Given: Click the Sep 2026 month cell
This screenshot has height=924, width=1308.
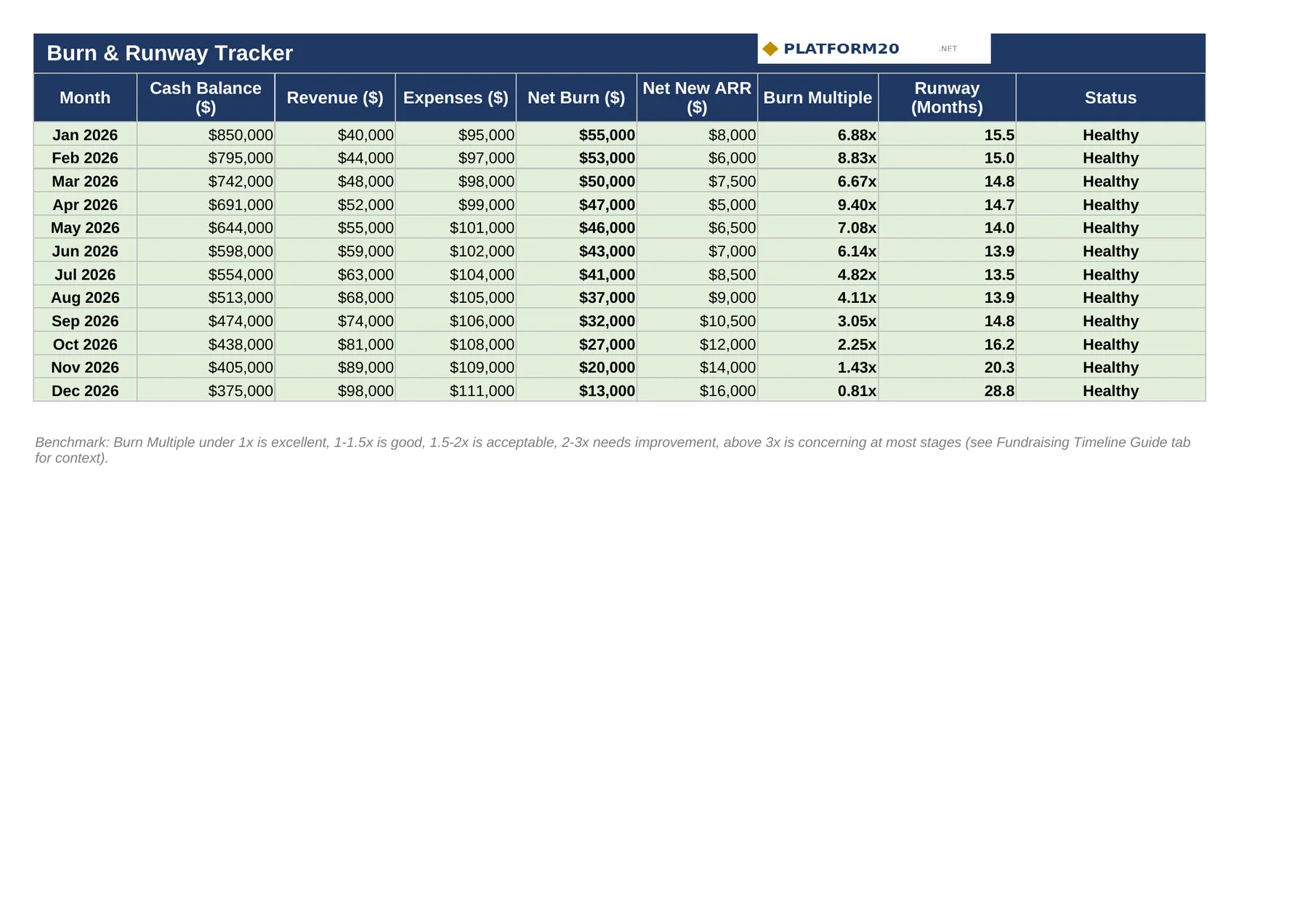Looking at the screenshot, I should click(x=85, y=320).
